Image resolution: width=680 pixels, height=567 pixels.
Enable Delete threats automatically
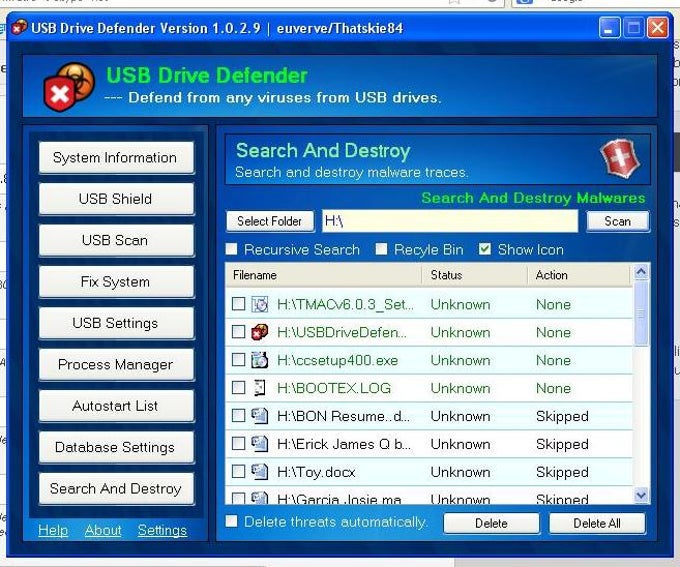(x=232, y=521)
